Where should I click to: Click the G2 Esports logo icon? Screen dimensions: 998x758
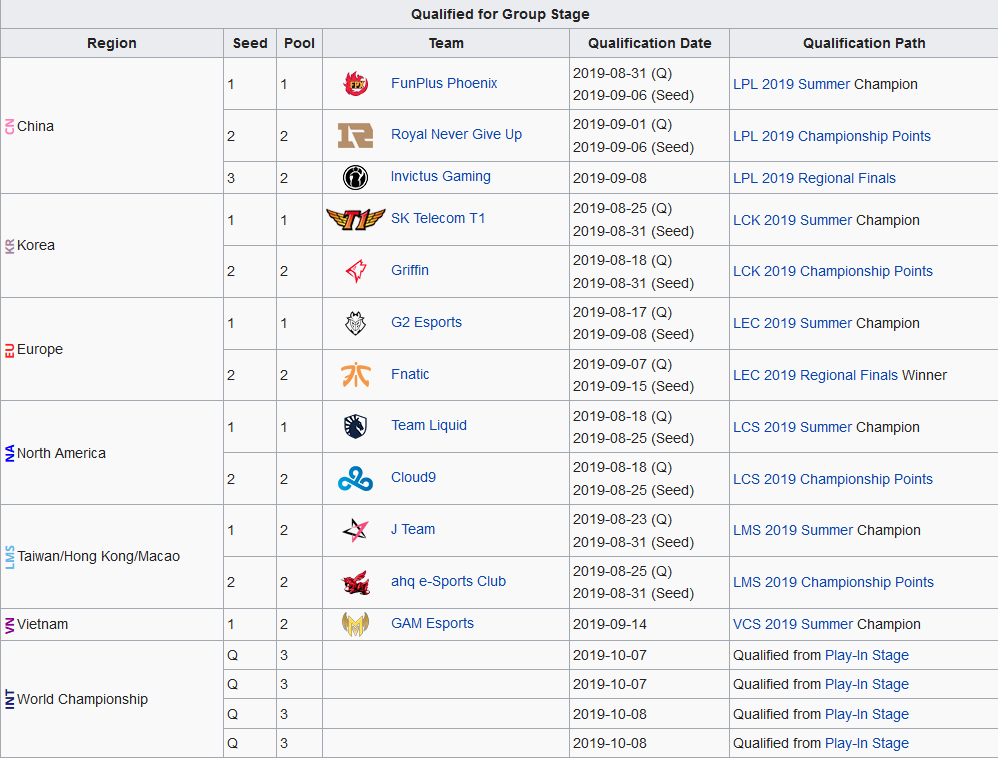(355, 323)
